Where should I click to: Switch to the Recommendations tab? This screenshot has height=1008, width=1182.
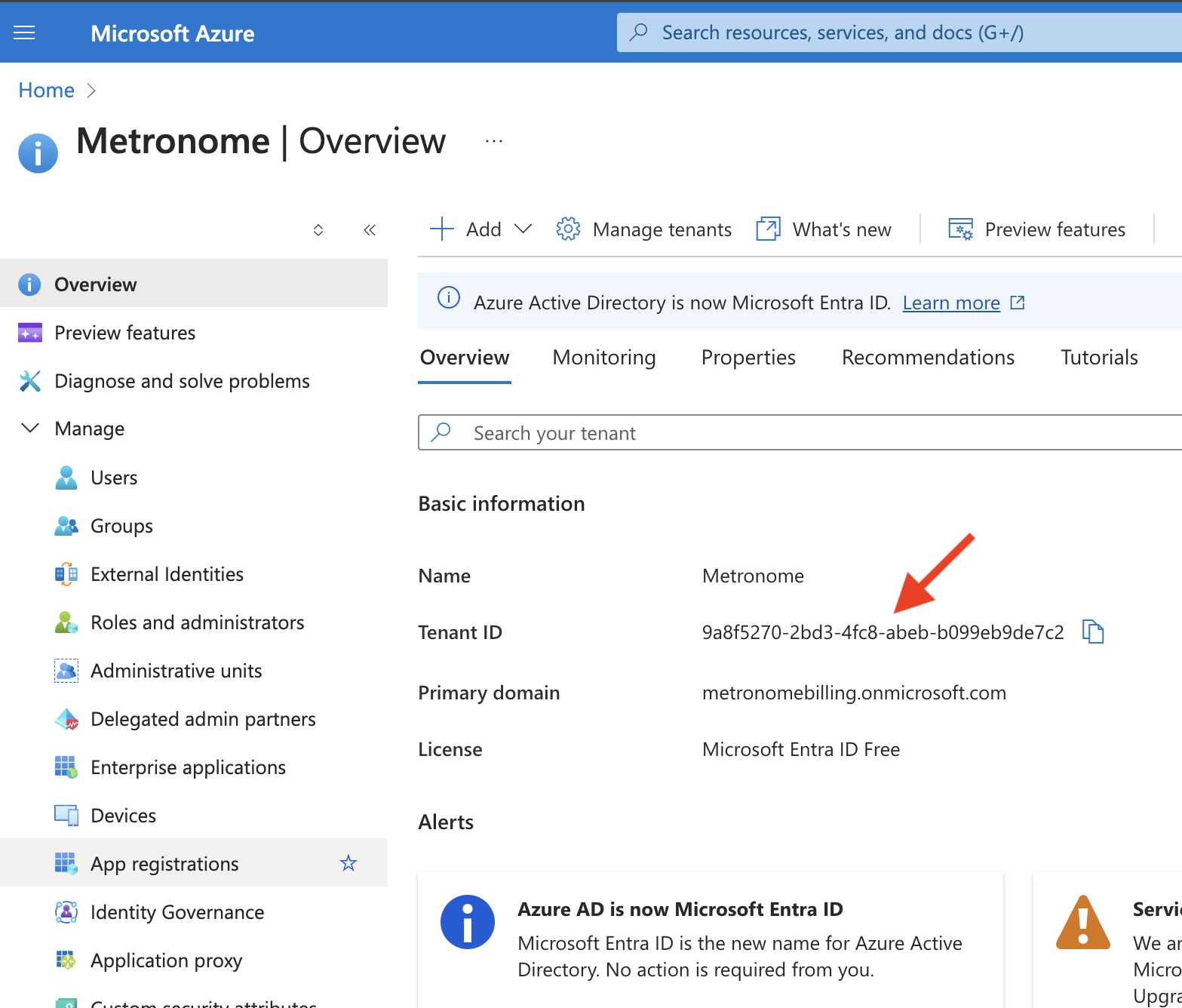pos(928,358)
